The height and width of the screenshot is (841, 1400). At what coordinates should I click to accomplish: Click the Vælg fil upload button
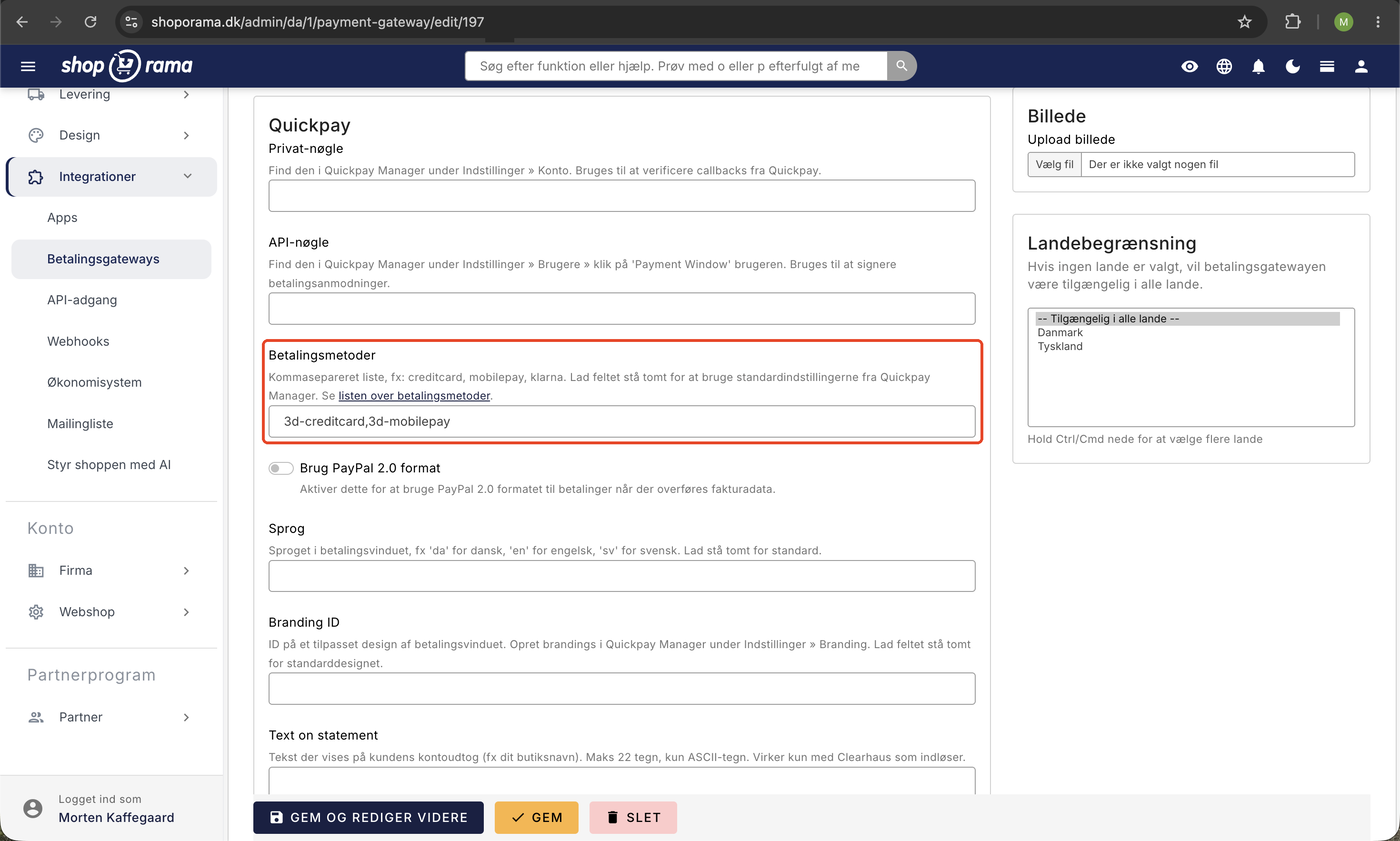pos(1055,164)
